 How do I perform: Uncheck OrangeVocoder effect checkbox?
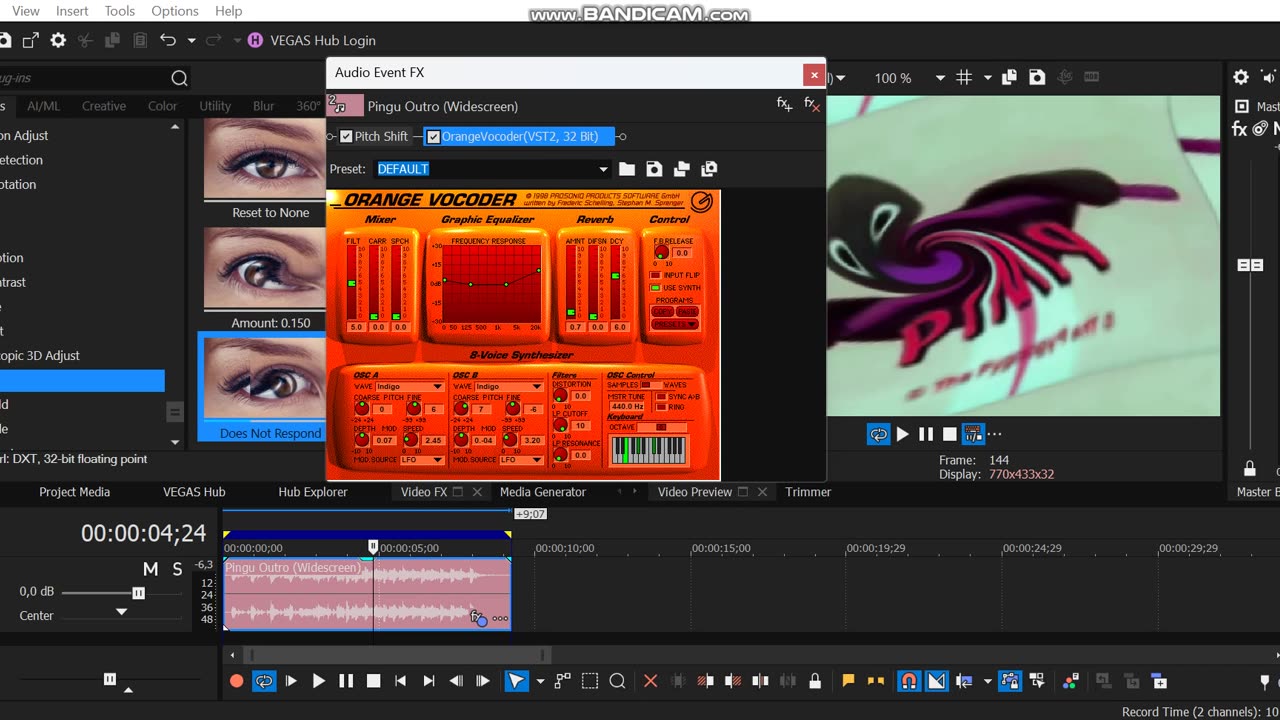433,136
